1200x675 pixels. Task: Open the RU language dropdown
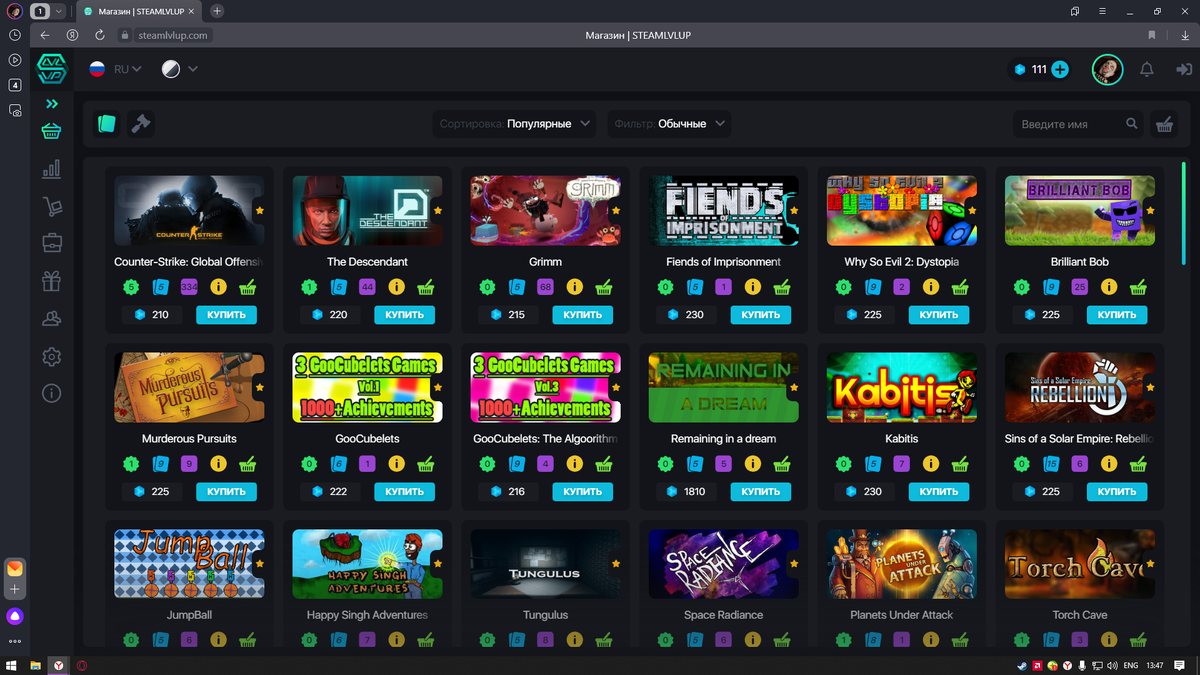point(115,69)
